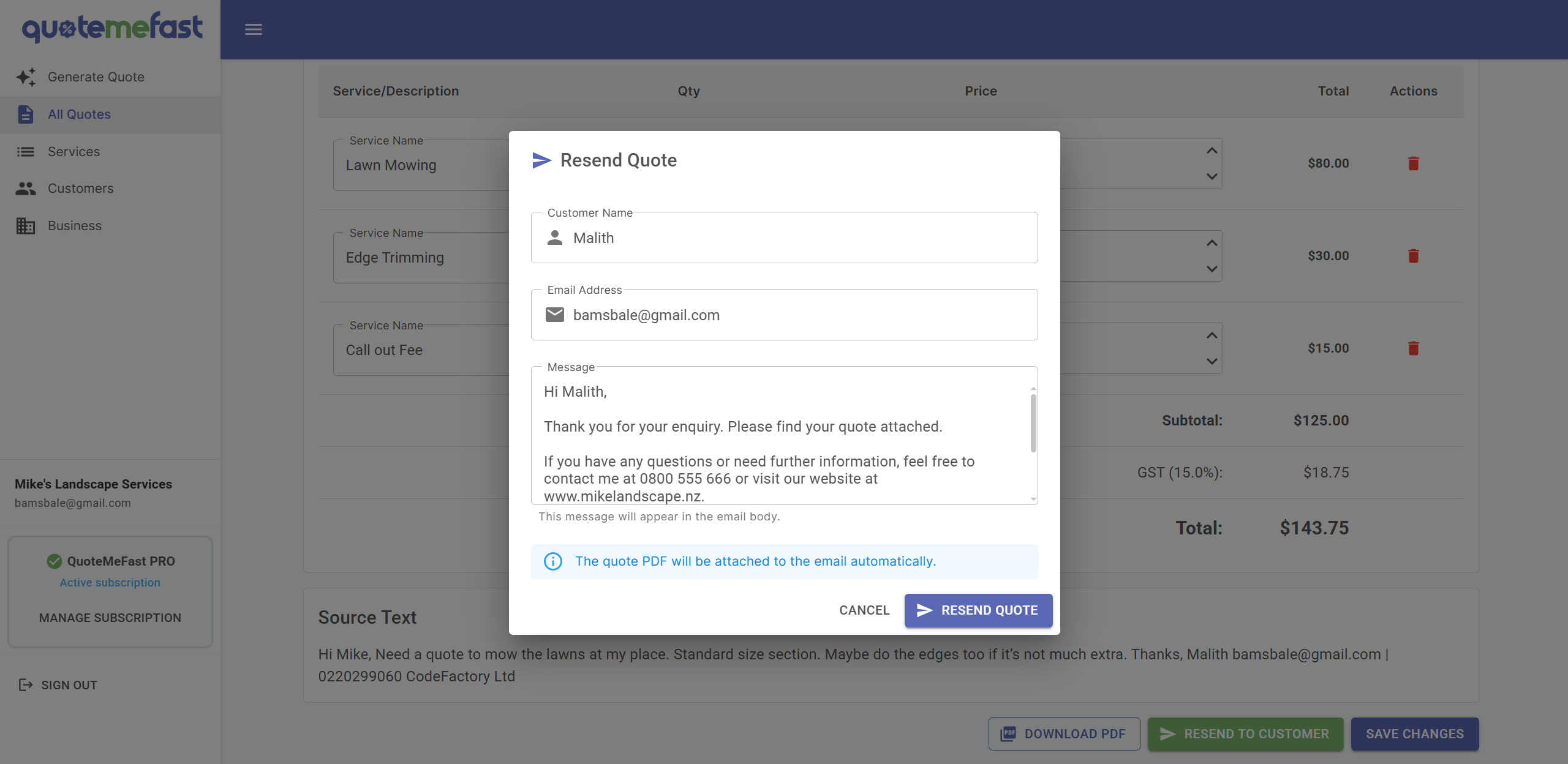
Task: Click the Call out Fee $15.00 total
Action: tap(1329, 348)
